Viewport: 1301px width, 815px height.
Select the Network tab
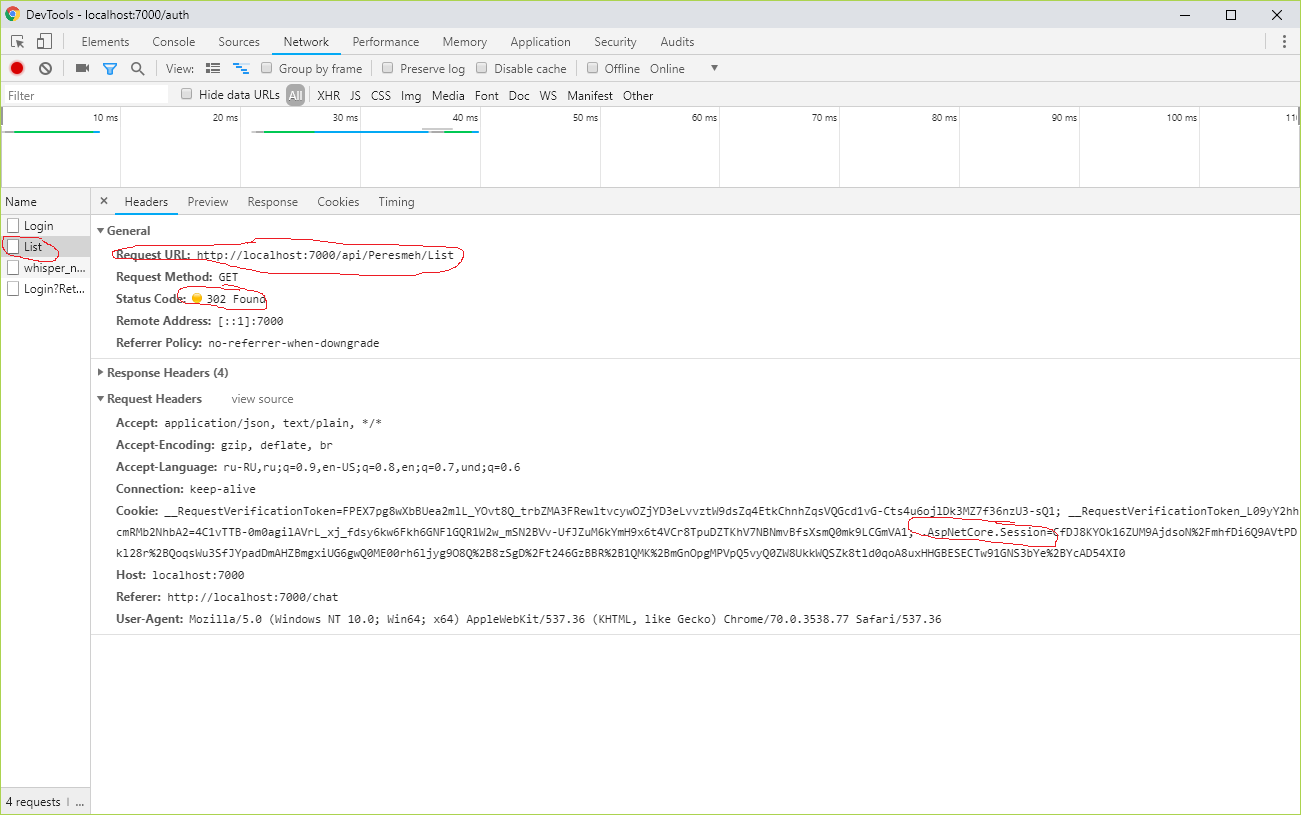click(x=306, y=42)
